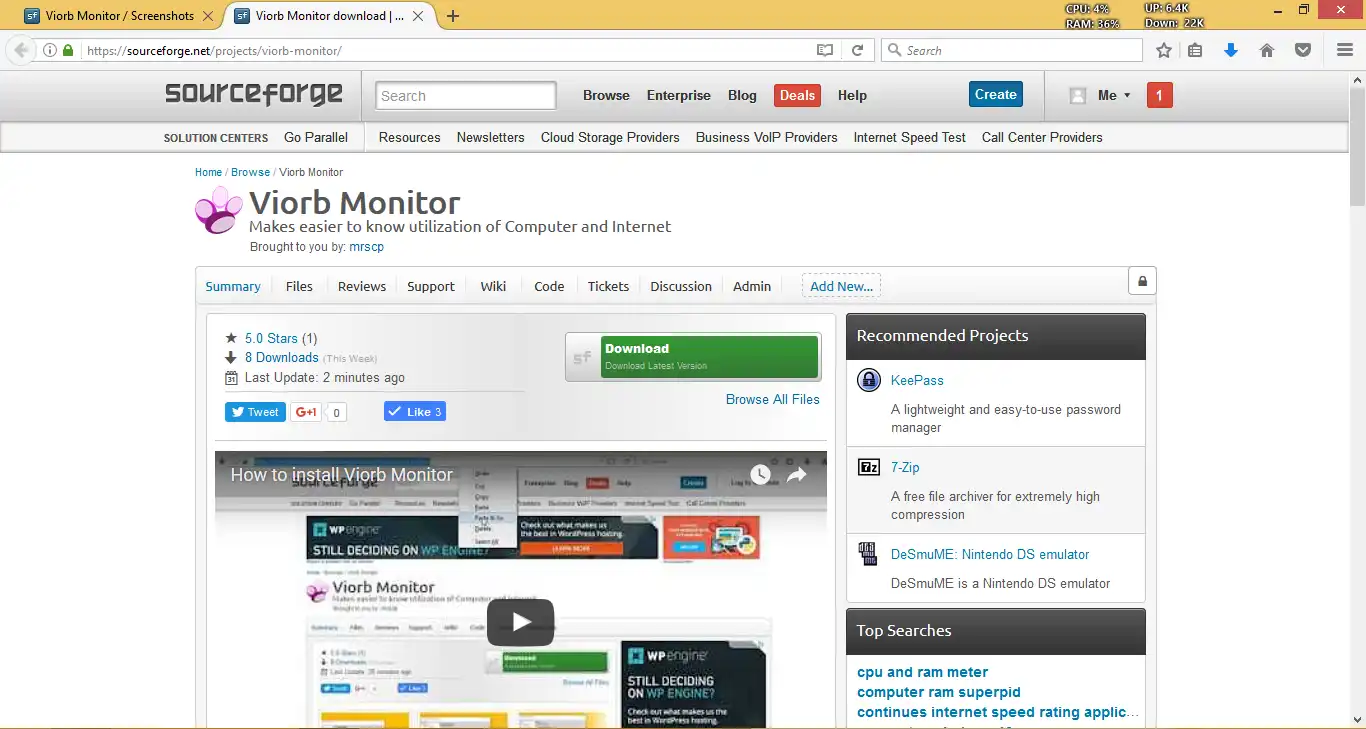The width and height of the screenshot is (1366, 729).
Task: Click the Tweet button
Action: 255,412
